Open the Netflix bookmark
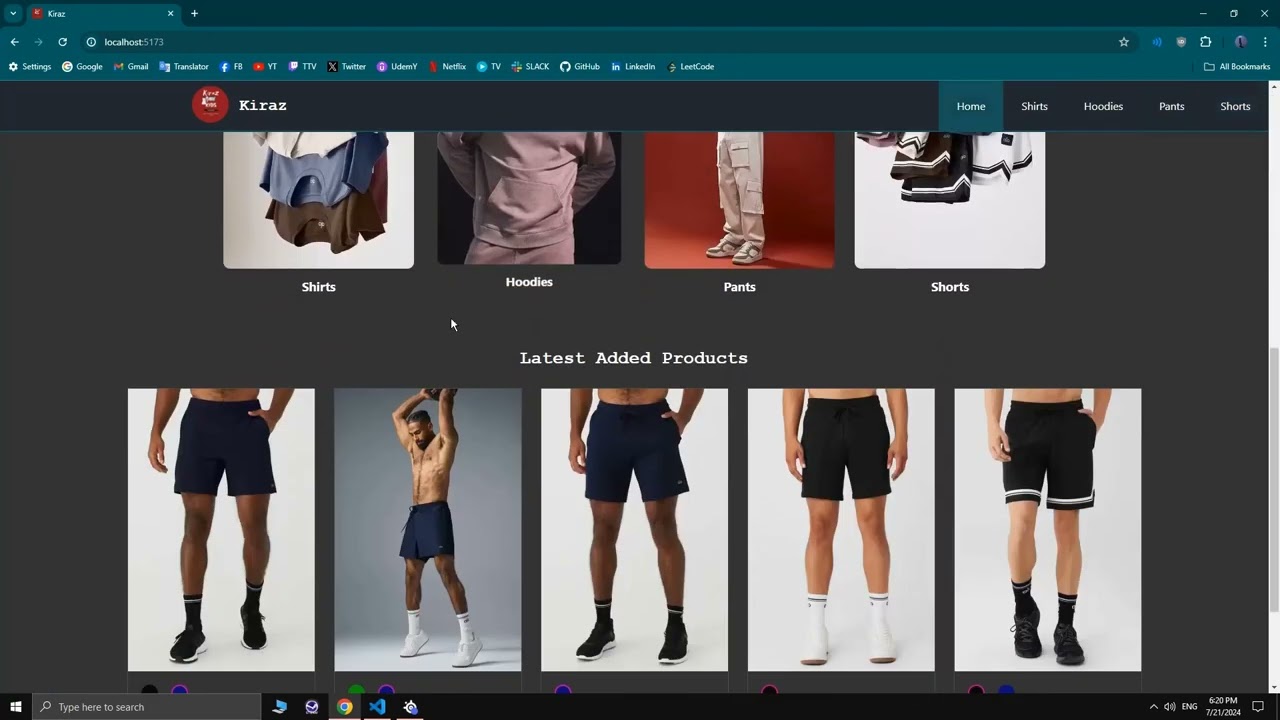This screenshot has height=720, width=1280. 447,67
